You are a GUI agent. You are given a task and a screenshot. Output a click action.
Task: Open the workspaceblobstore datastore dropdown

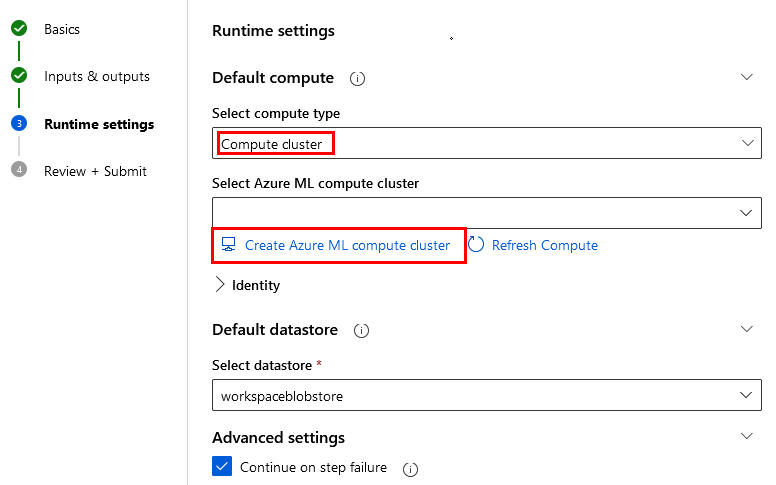pos(487,396)
